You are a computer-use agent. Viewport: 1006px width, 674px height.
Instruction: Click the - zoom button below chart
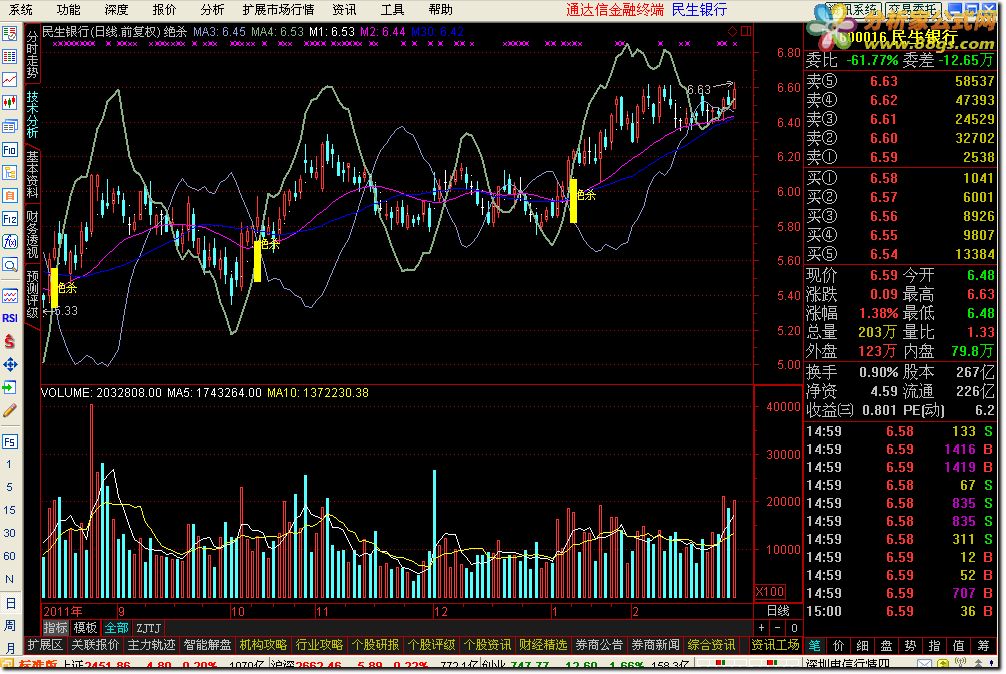pos(778,628)
